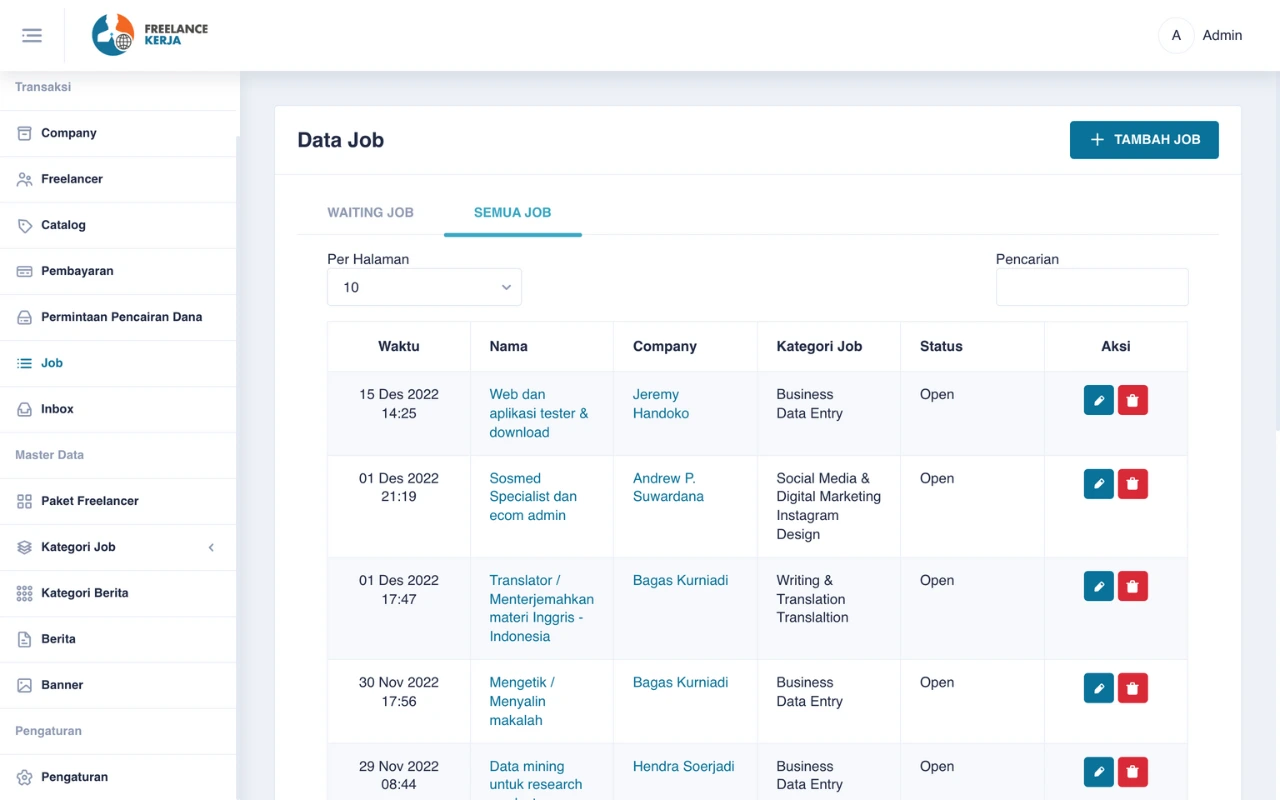The width and height of the screenshot is (1280, 800).
Task: Click the Freelance Kerja logo
Action: pos(150,35)
